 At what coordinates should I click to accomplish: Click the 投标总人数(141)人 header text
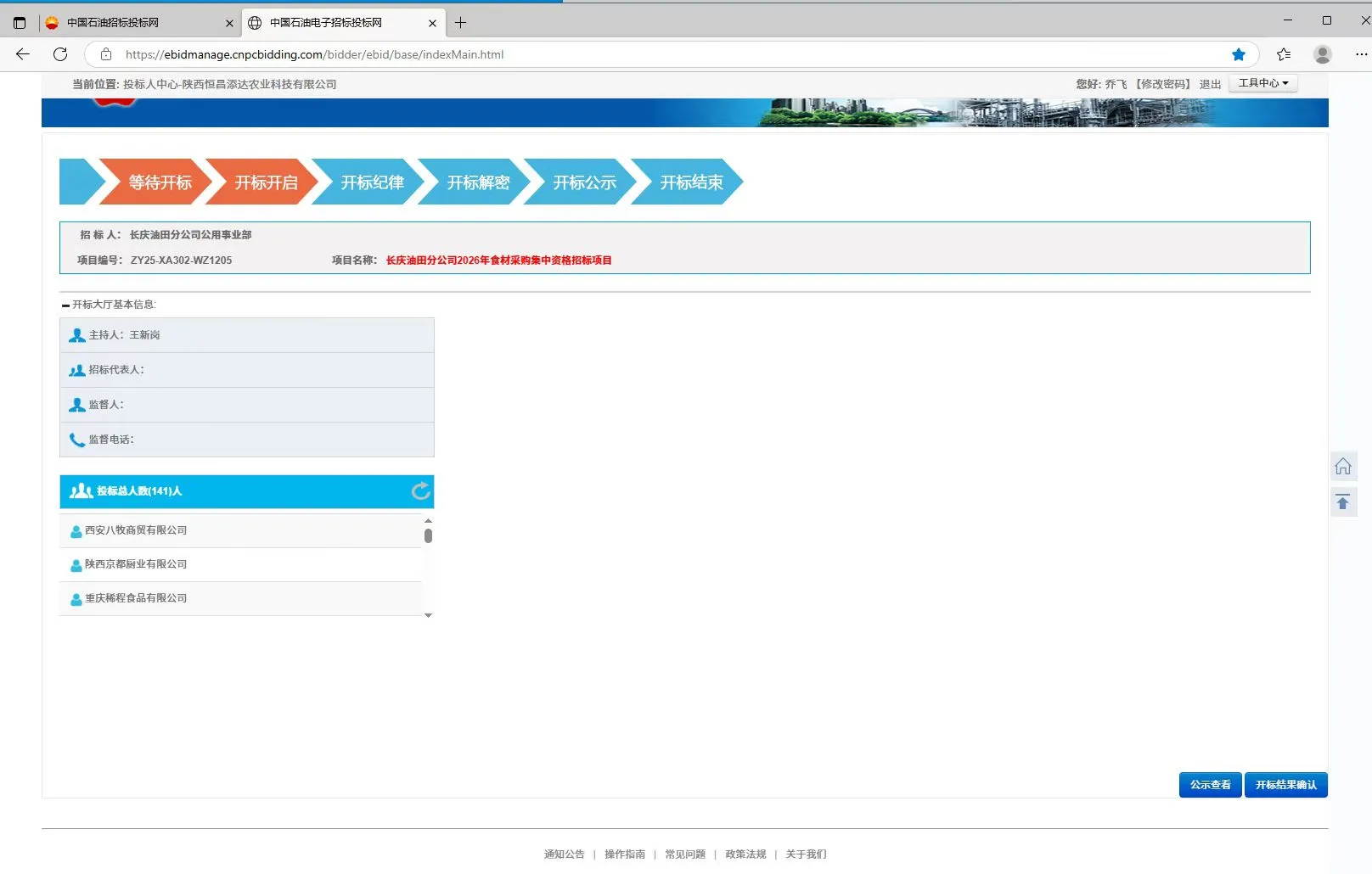pyautogui.click(x=139, y=491)
